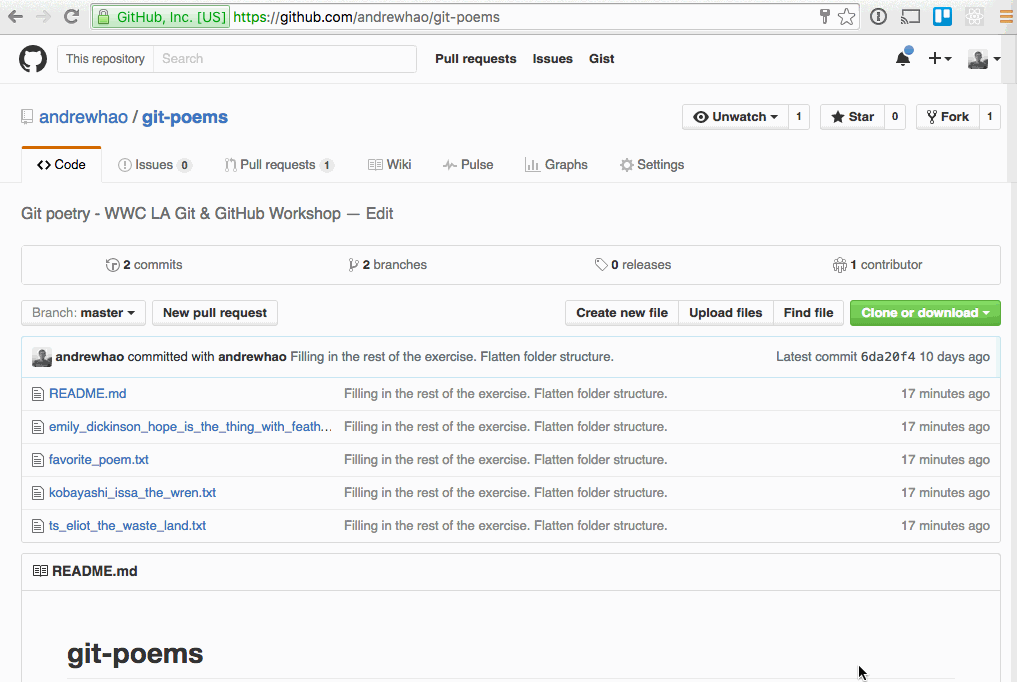Click Create new file button
The width and height of the screenshot is (1017, 682).
point(622,312)
